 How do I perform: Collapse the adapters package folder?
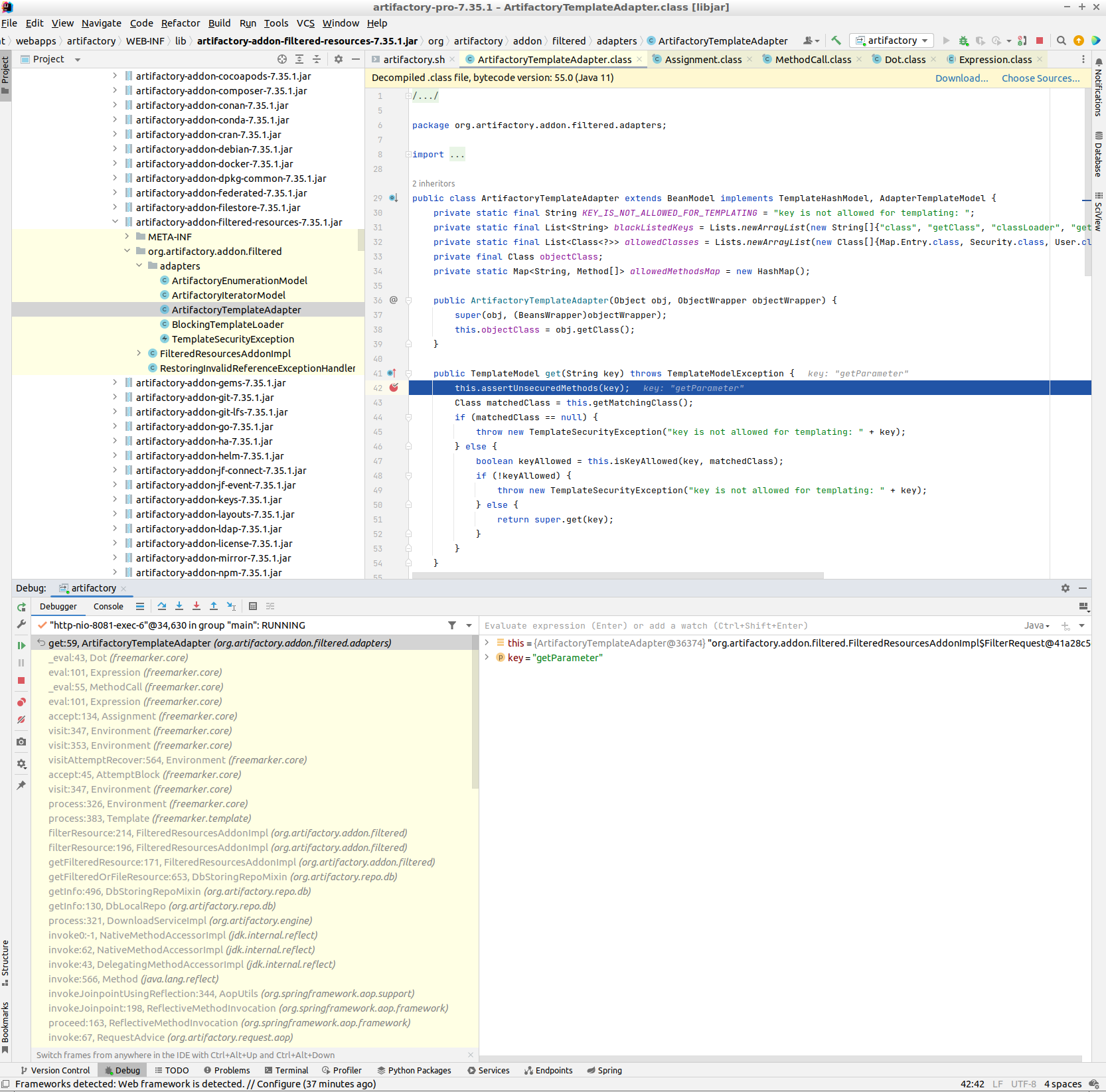point(139,266)
